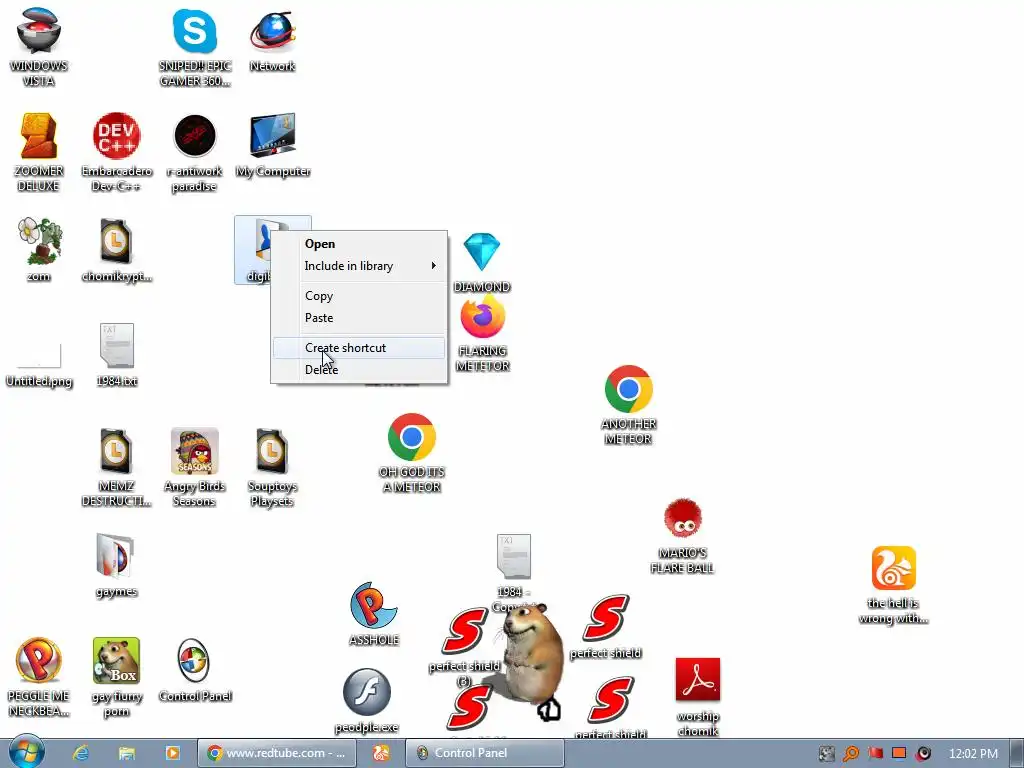This screenshot has width=1024, height=768.
Task: Open the 12:02 PM taskbar clock
Action: tap(973, 753)
